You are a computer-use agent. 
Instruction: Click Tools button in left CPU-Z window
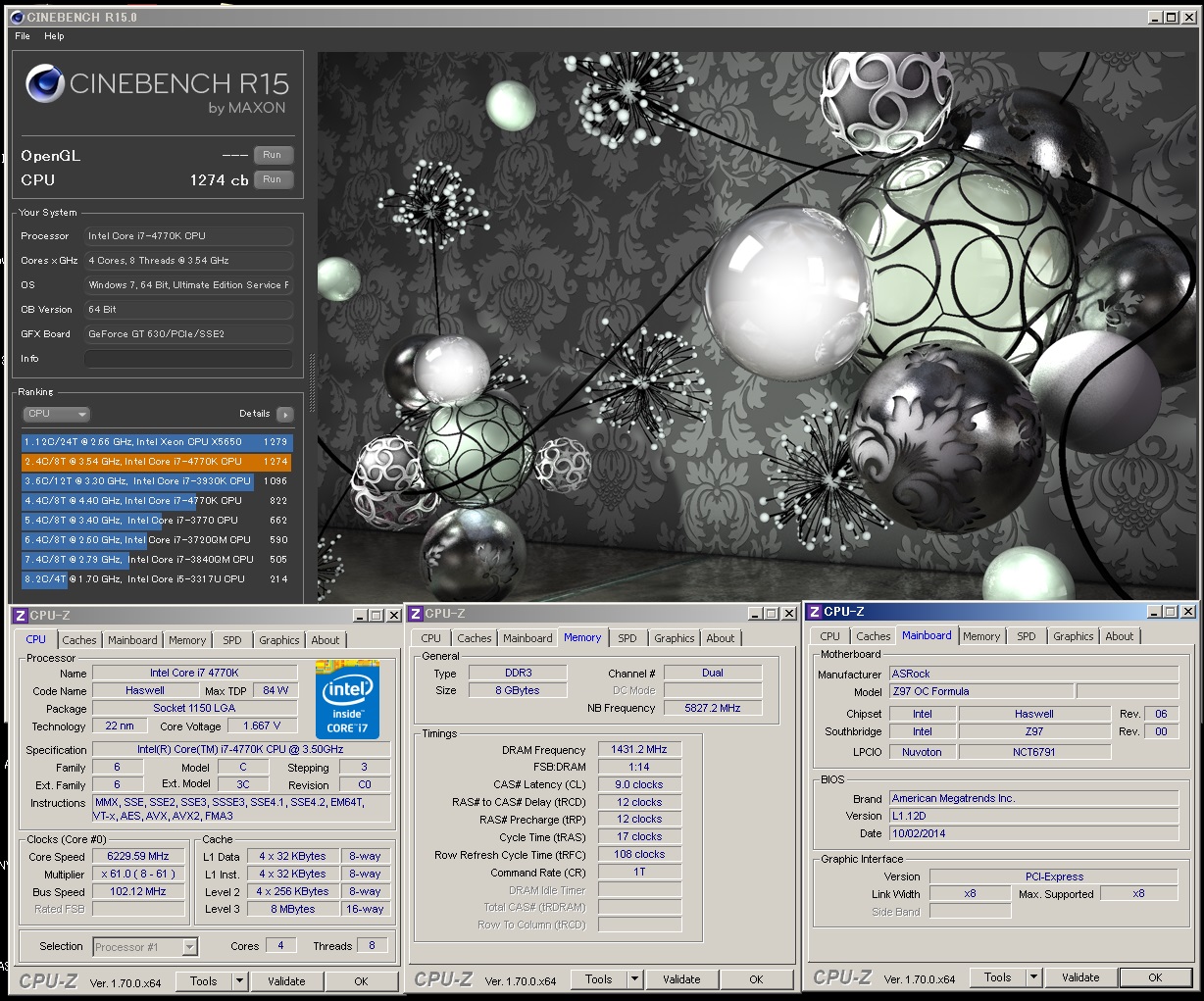pyautogui.click(x=204, y=981)
